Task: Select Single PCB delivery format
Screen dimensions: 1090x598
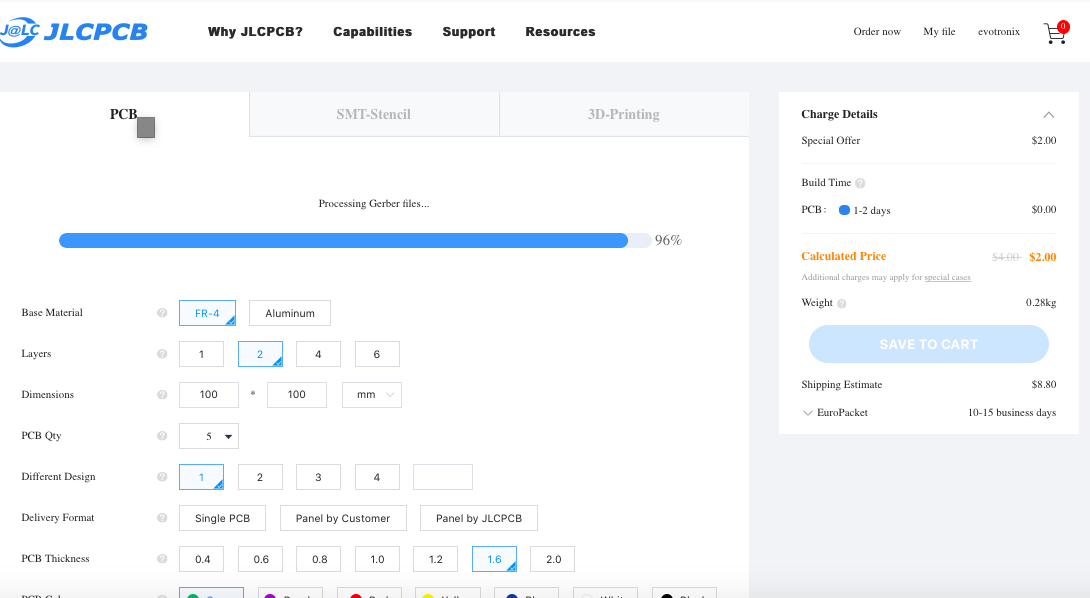Action: [222, 518]
